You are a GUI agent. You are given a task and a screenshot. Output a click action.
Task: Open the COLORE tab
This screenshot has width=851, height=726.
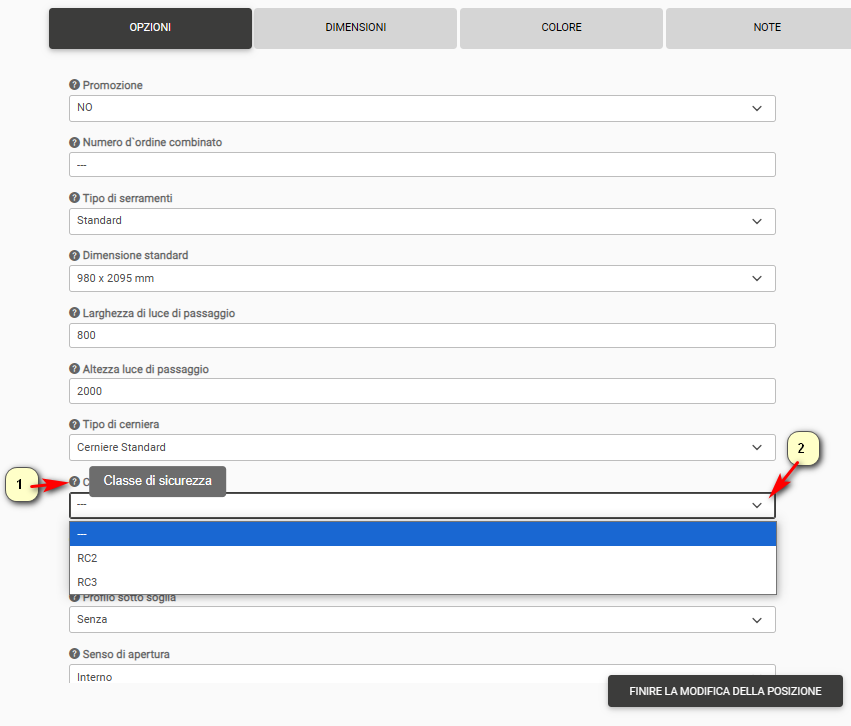tap(561, 28)
